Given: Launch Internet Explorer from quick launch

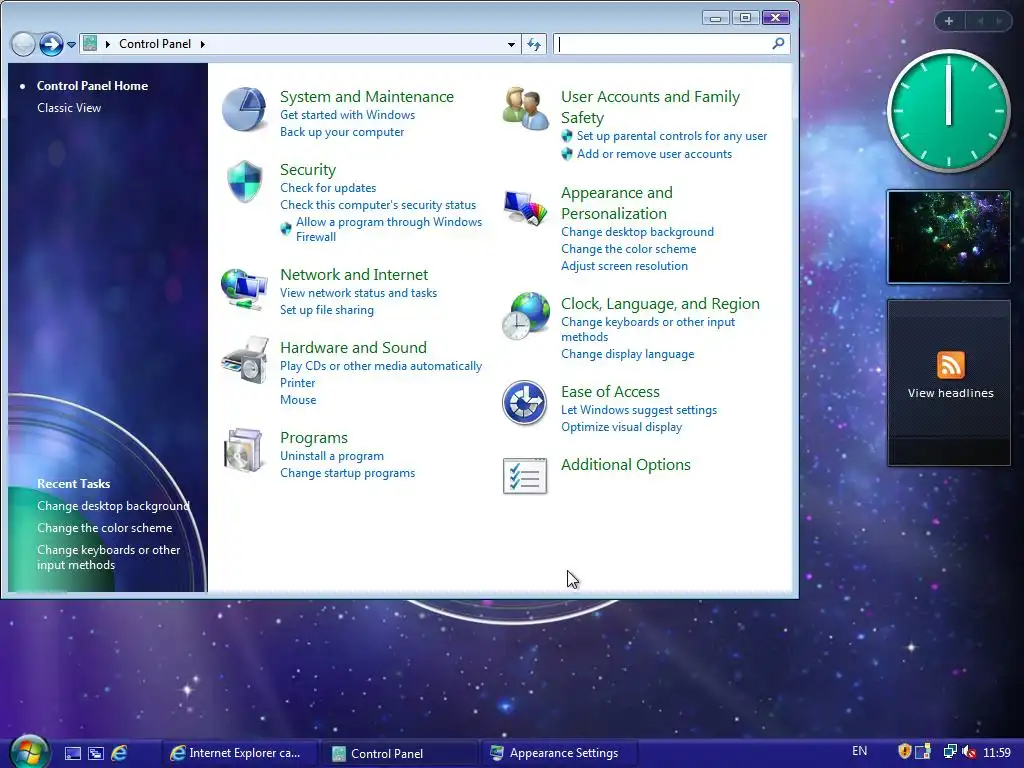Looking at the screenshot, I should (x=119, y=753).
